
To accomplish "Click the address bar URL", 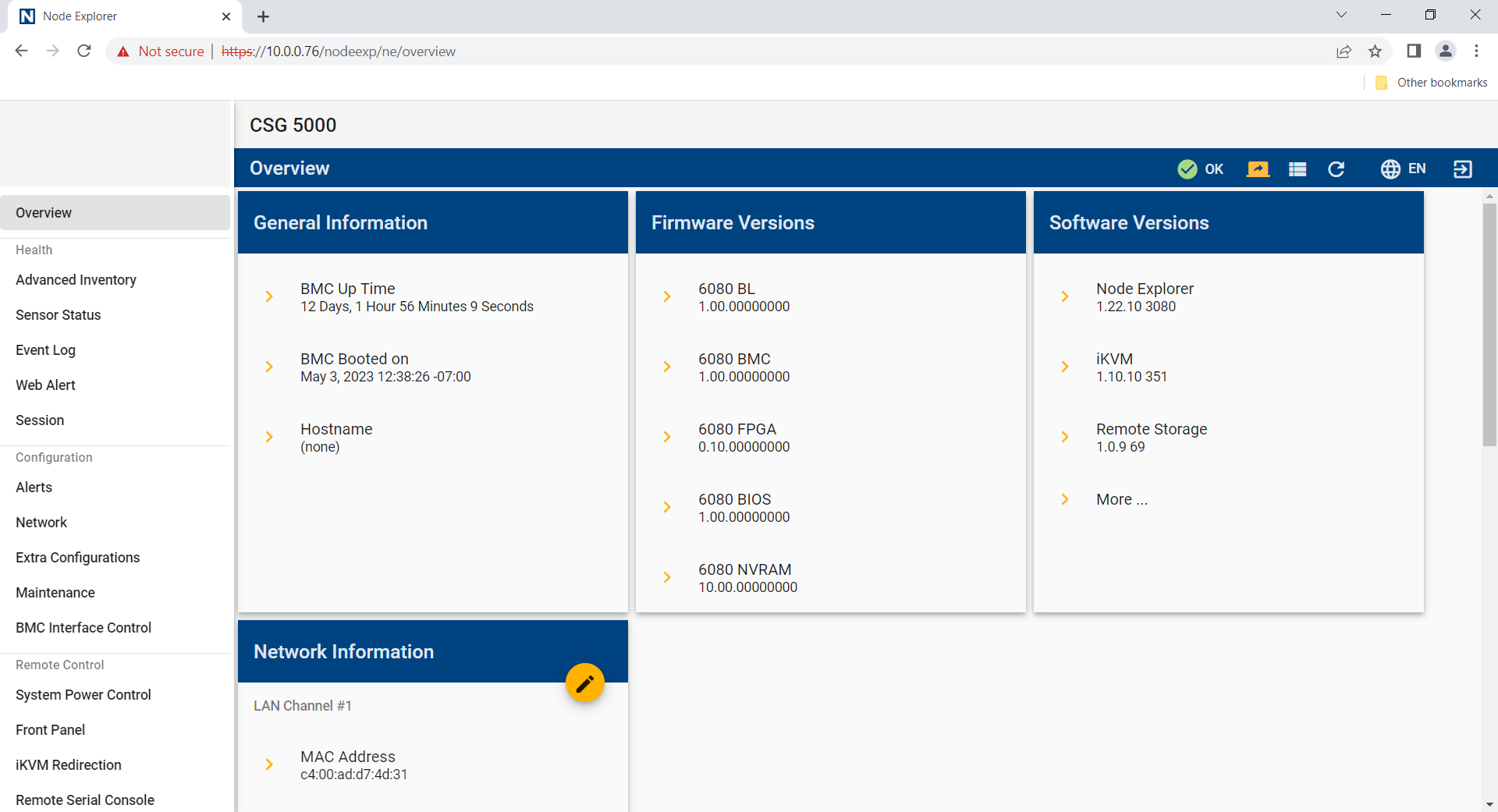I will click(x=339, y=51).
